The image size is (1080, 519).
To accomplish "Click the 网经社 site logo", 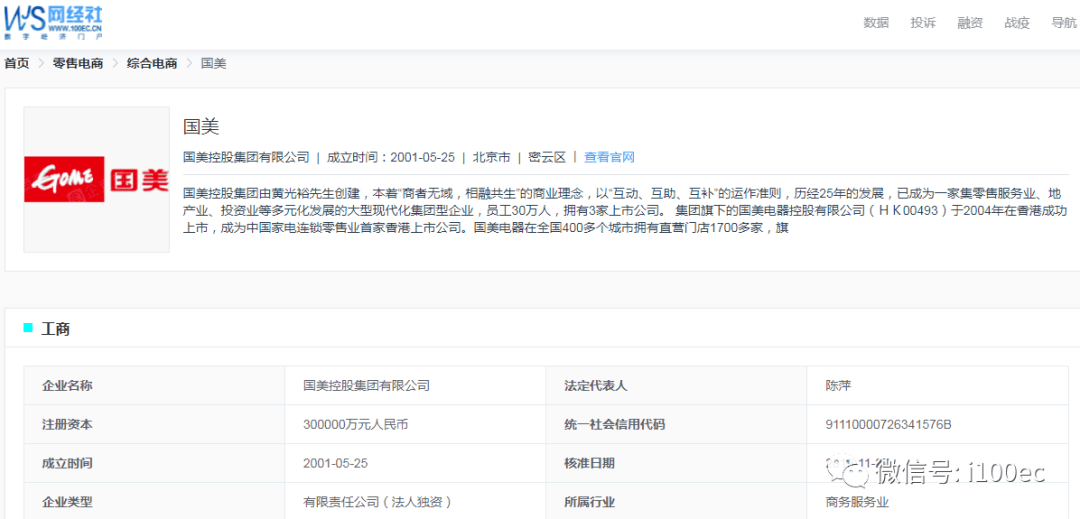I will coord(53,21).
